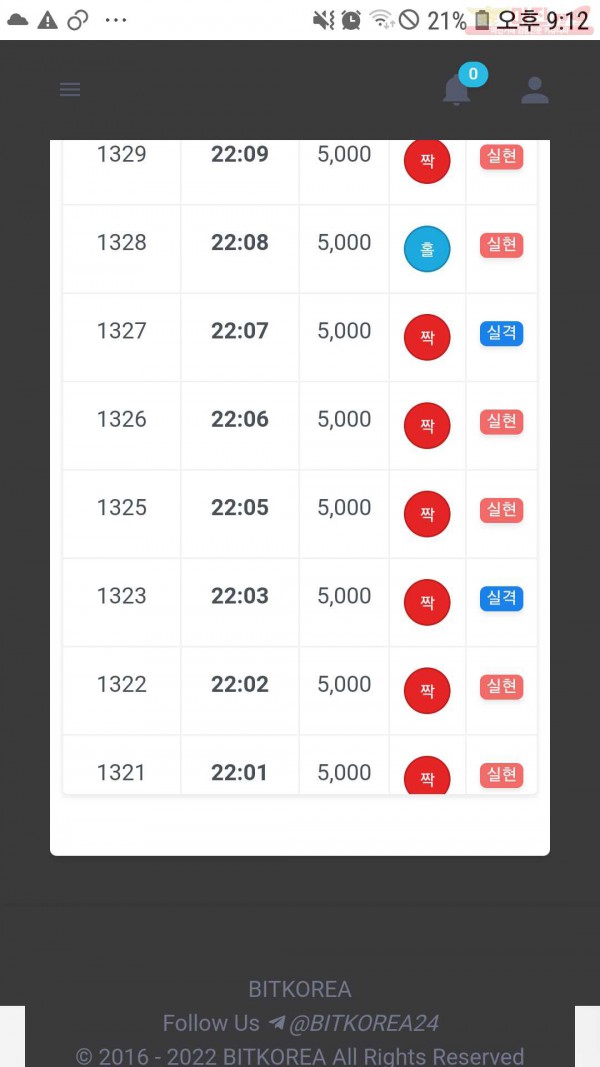Tap the Wi-Fi icon in status bar
The width and height of the screenshot is (600, 1067).
click(x=381, y=20)
